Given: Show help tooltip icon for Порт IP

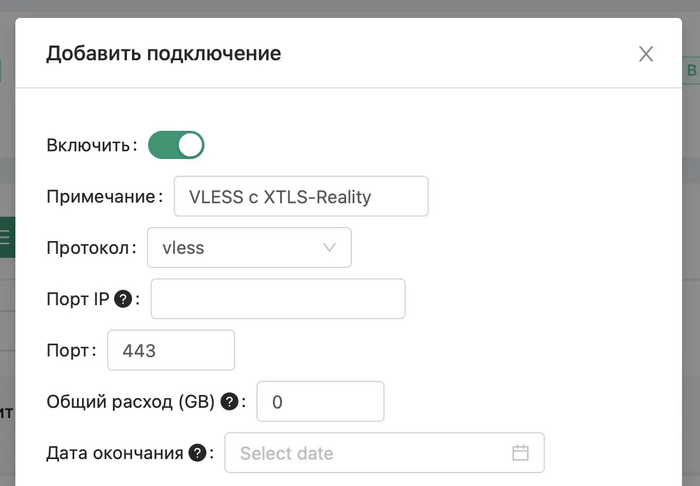Looking at the screenshot, I should click(x=124, y=299).
